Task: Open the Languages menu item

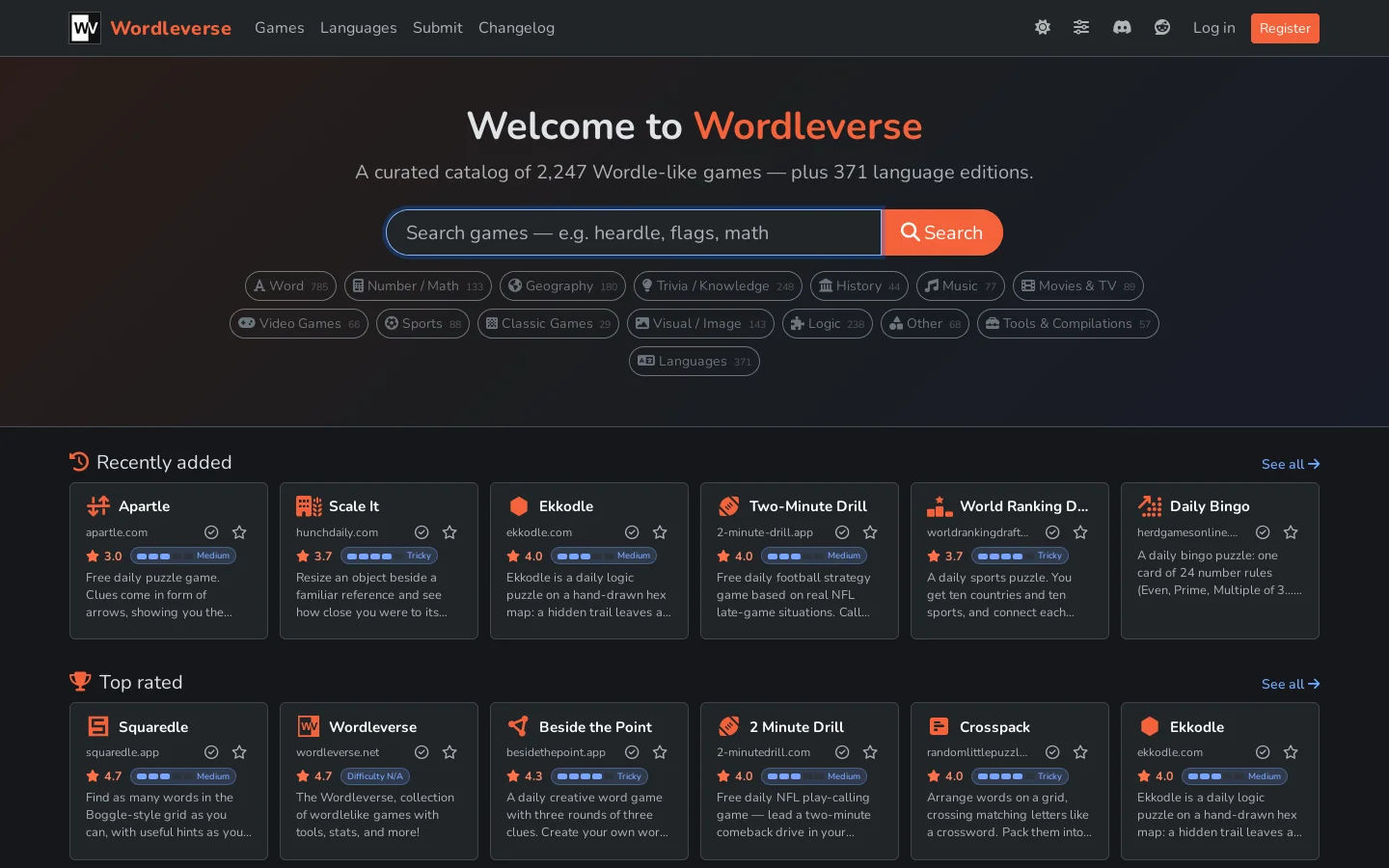Action: pyautogui.click(x=359, y=28)
